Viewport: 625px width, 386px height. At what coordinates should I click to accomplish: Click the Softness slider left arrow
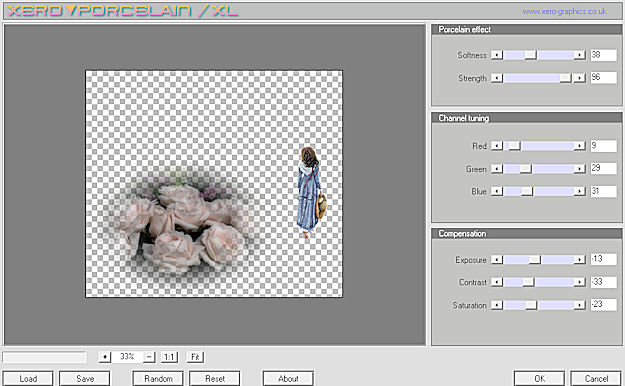tap(497, 55)
